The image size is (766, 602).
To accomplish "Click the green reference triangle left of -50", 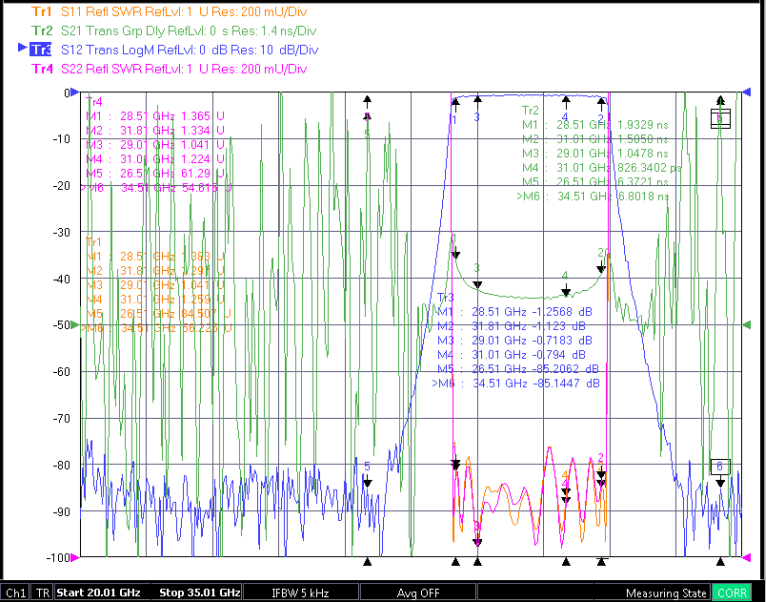I will point(74,324).
